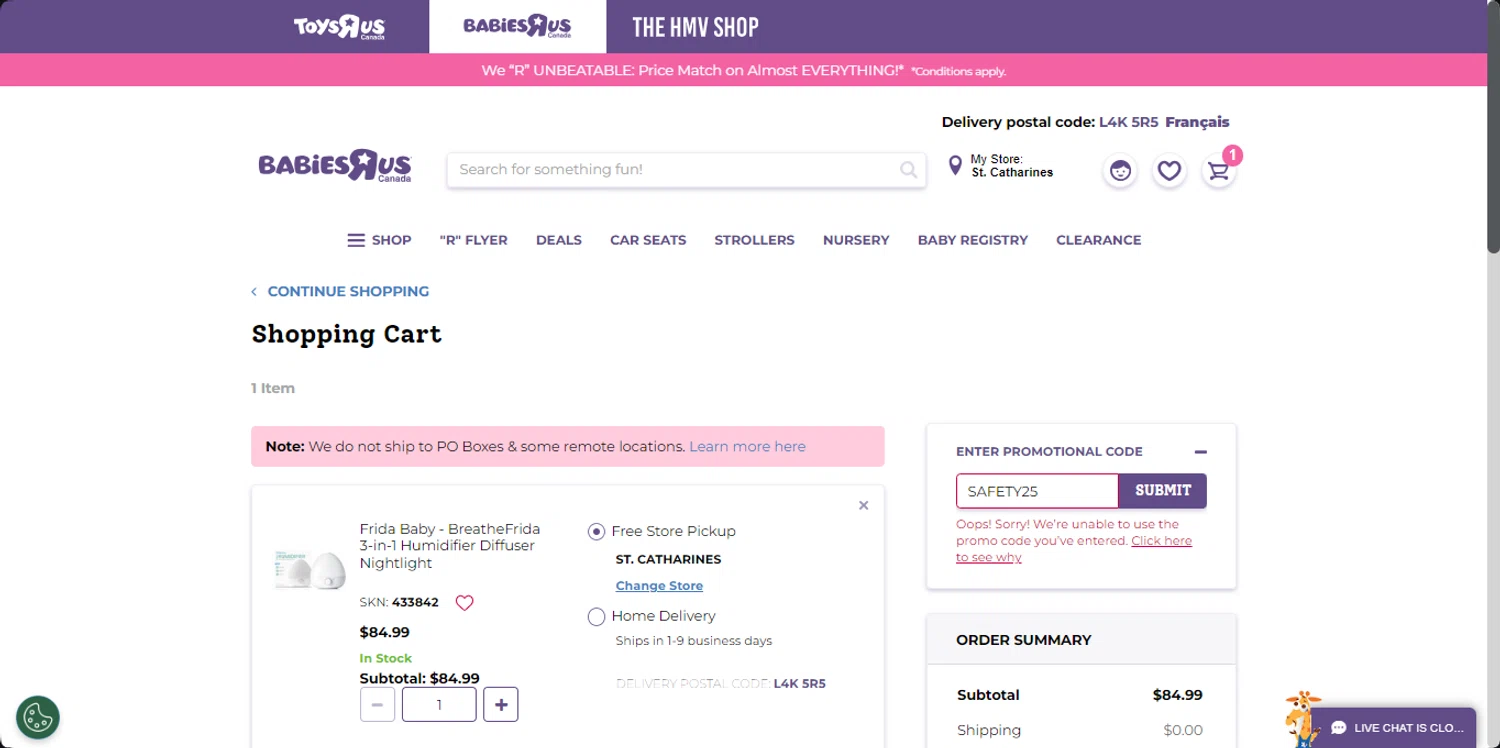Viewport: 1500px width, 748px height.
Task: Click the 1 Item count text
Action: [273, 388]
